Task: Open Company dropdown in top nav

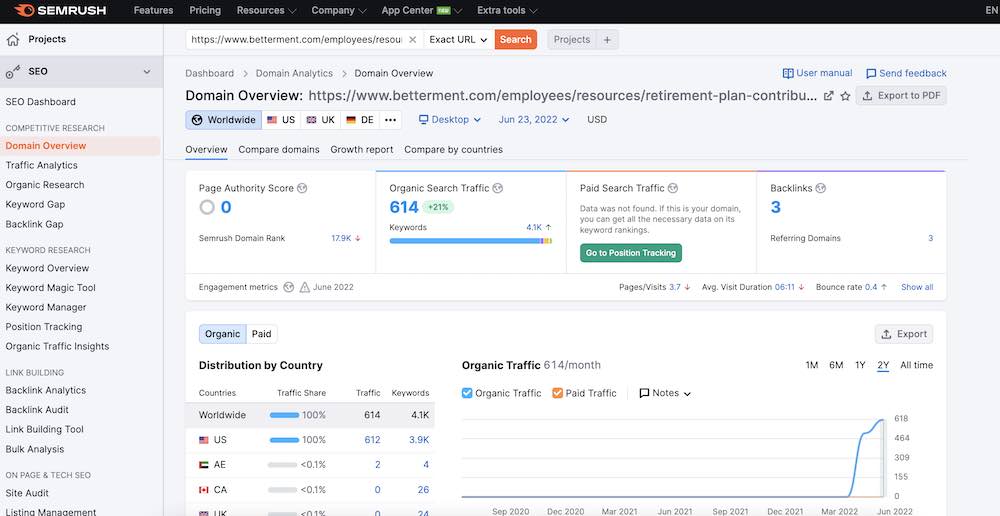Action: (x=339, y=10)
